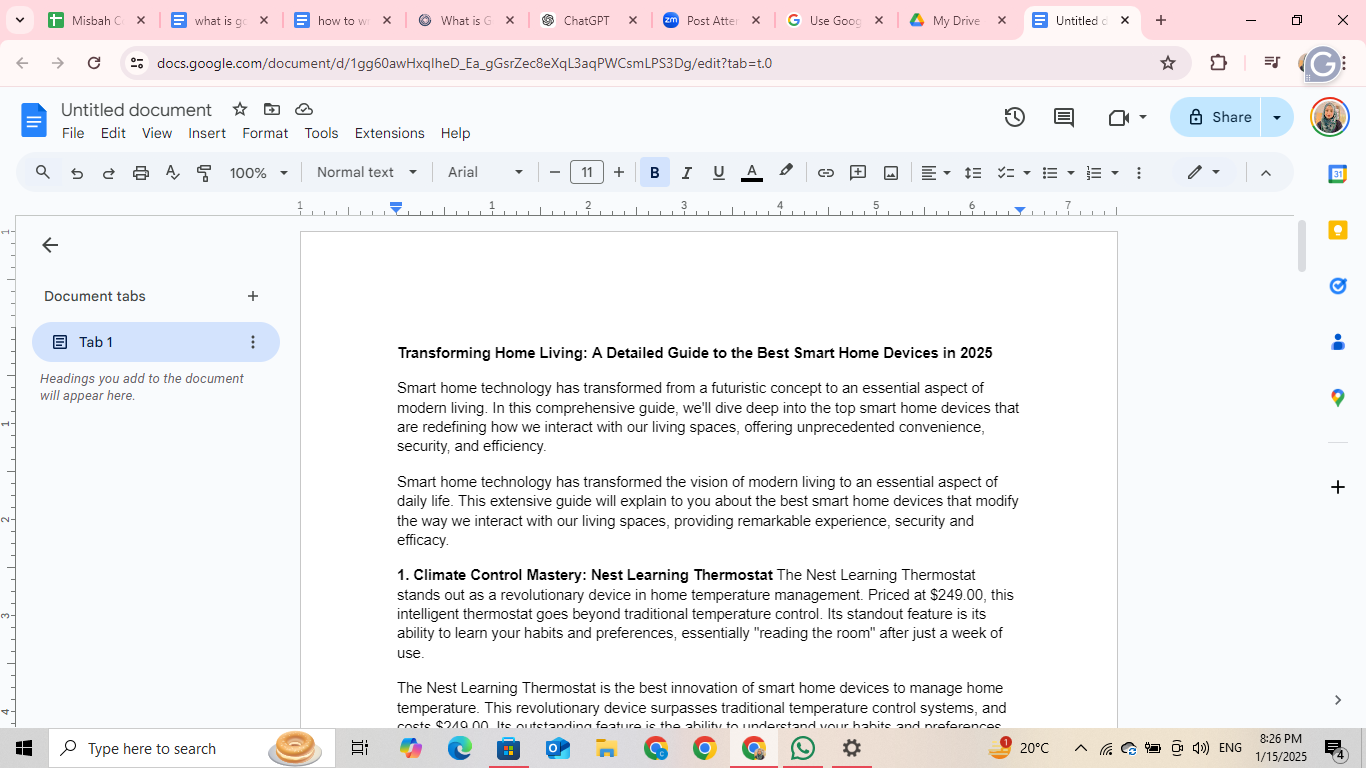This screenshot has width=1366, height=768.
Task: Move the document to a folder
Action: [272, 109]
